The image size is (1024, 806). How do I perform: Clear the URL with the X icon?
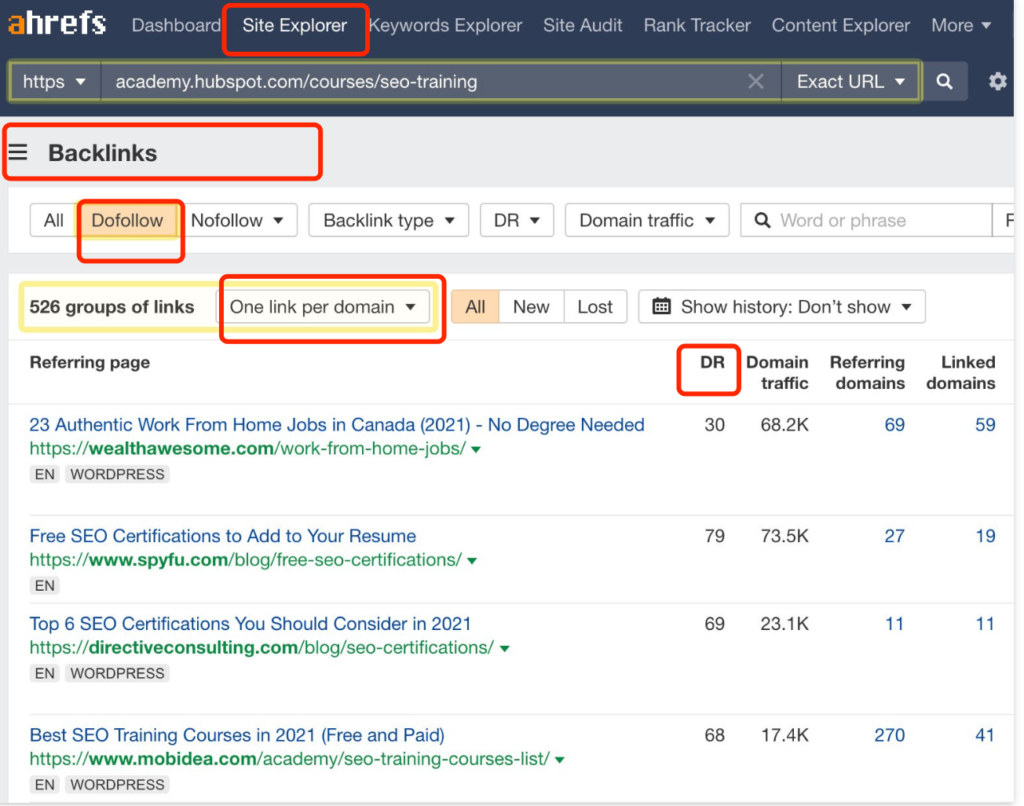pos(756,82)
